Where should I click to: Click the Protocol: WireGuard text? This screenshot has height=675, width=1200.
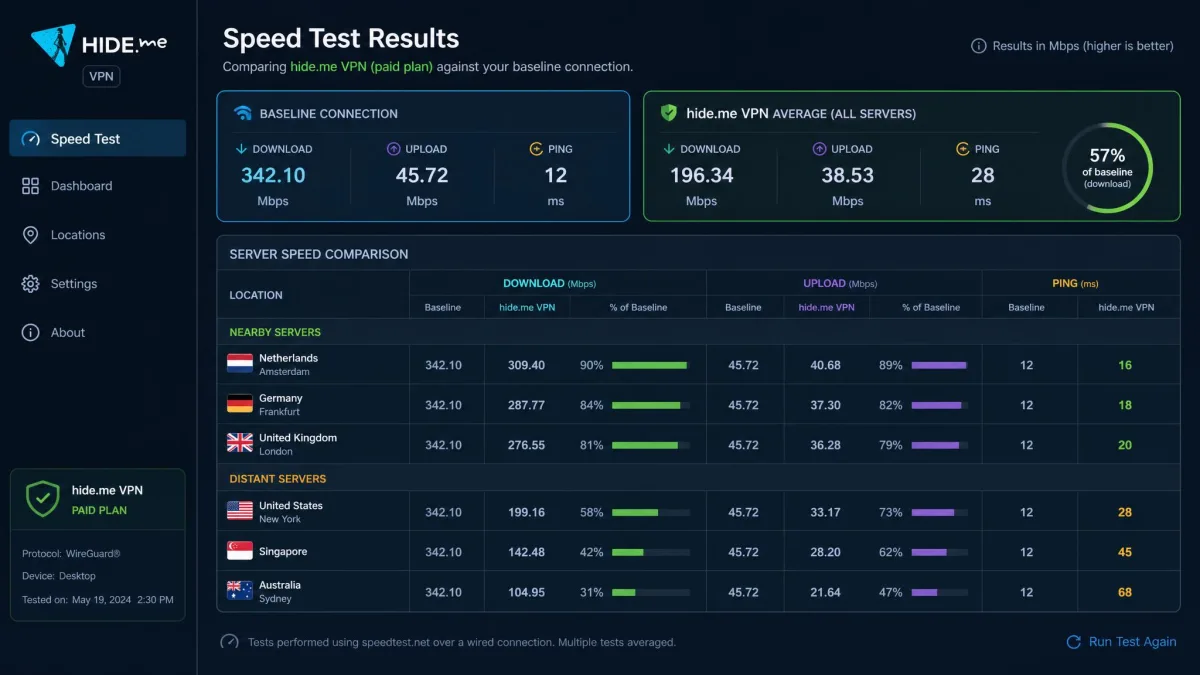tap(71, 553)
